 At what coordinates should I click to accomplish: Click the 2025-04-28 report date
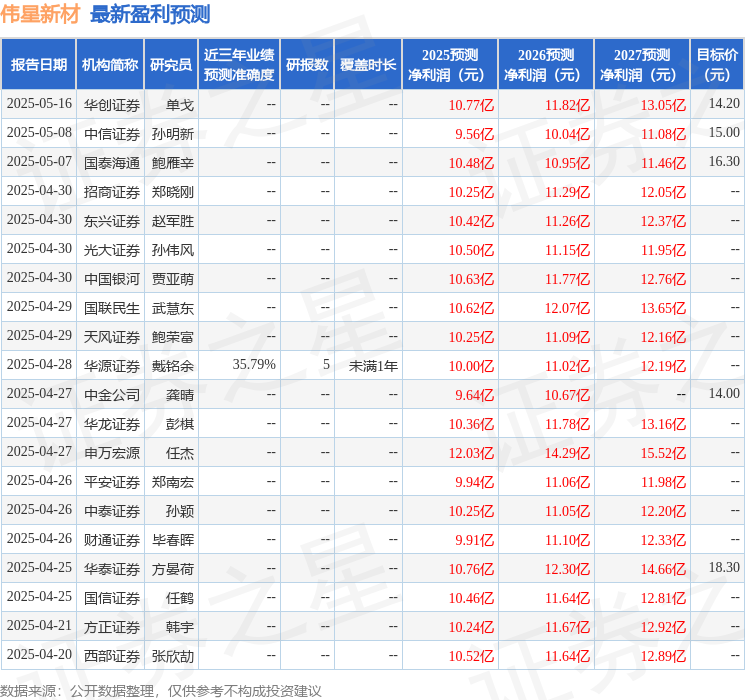coord(39,364)
